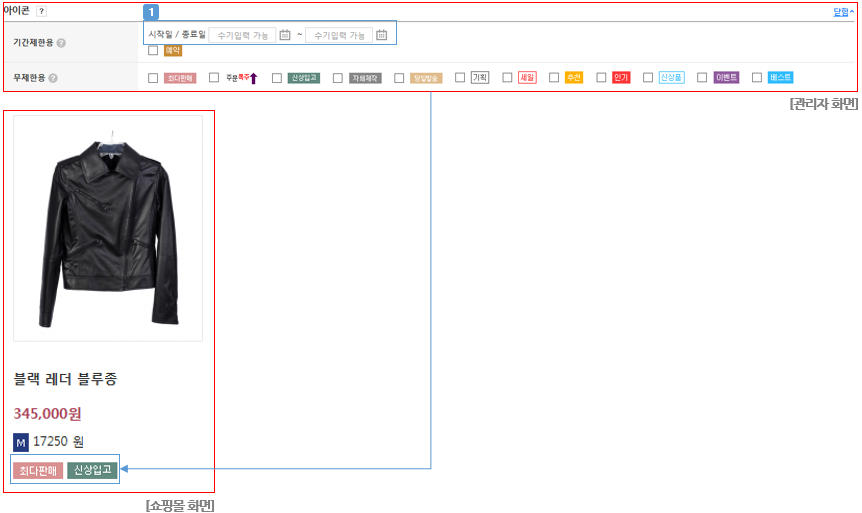The image size is (862, 513).
Task: Click the blue-outlined 신상품 badge icon
Action: coord(671,78)
